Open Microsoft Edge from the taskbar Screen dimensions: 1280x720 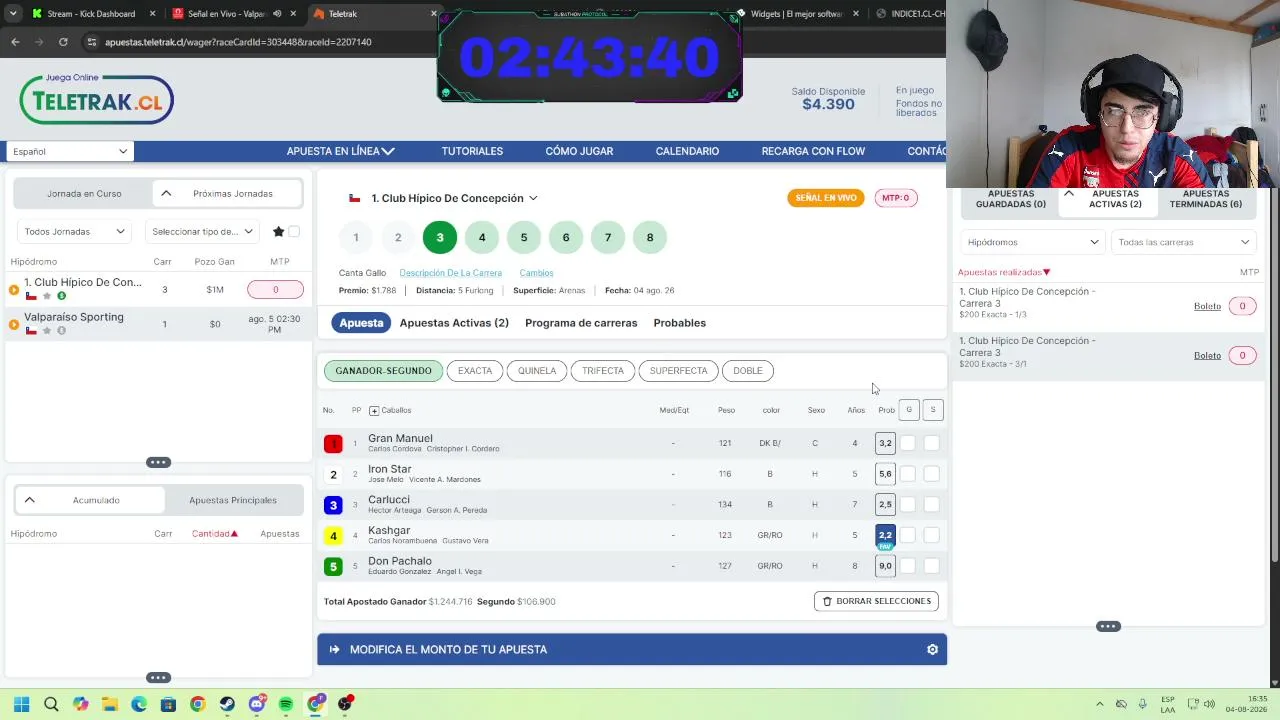click(x=139, y=704)
